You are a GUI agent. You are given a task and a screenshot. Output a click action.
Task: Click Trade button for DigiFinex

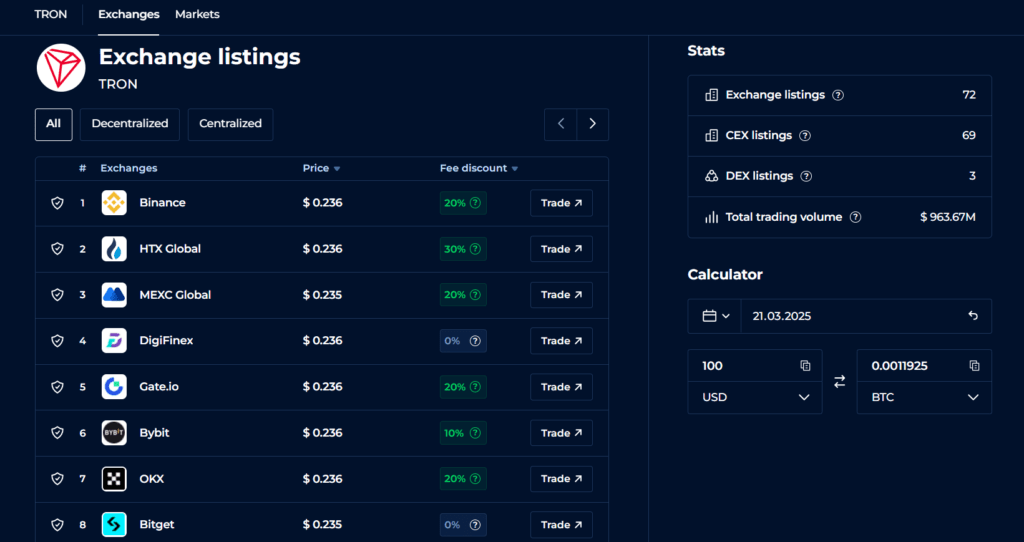[x=562, y=341]
